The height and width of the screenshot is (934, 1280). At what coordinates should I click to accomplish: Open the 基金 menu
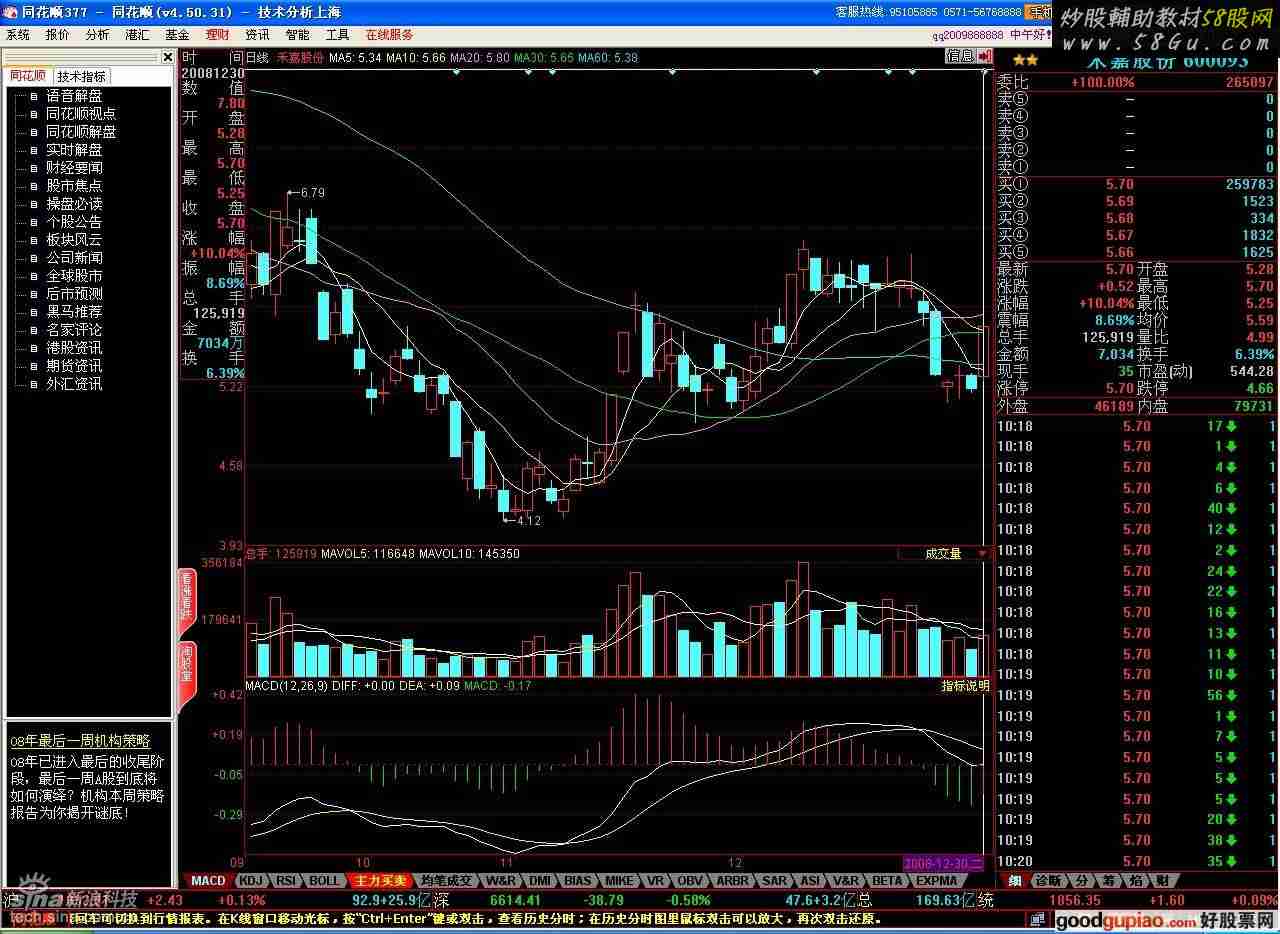pyautogui.click(x=178, y=35)
